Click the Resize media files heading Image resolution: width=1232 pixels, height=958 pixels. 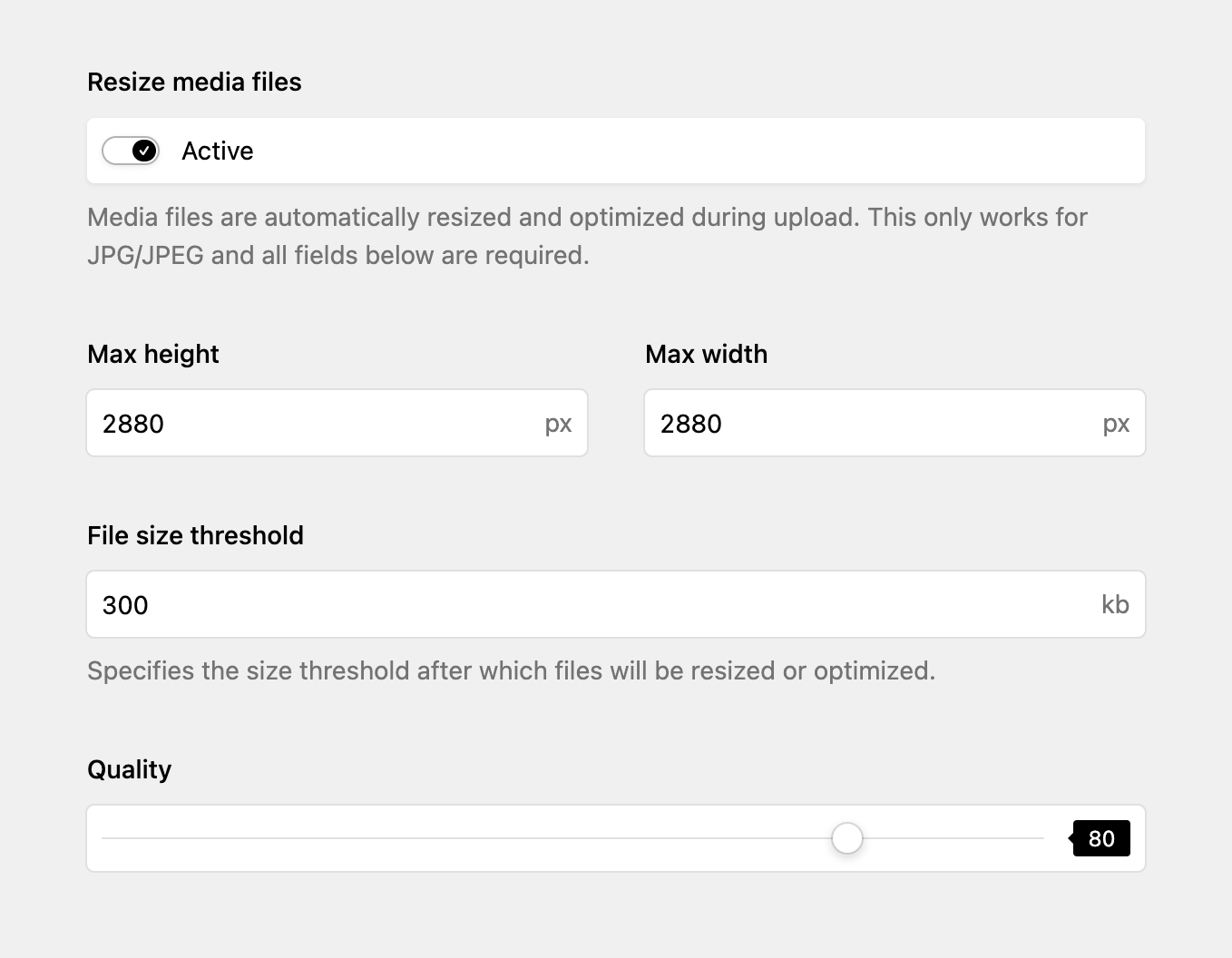pyautogui.click(x=194, y=82)
